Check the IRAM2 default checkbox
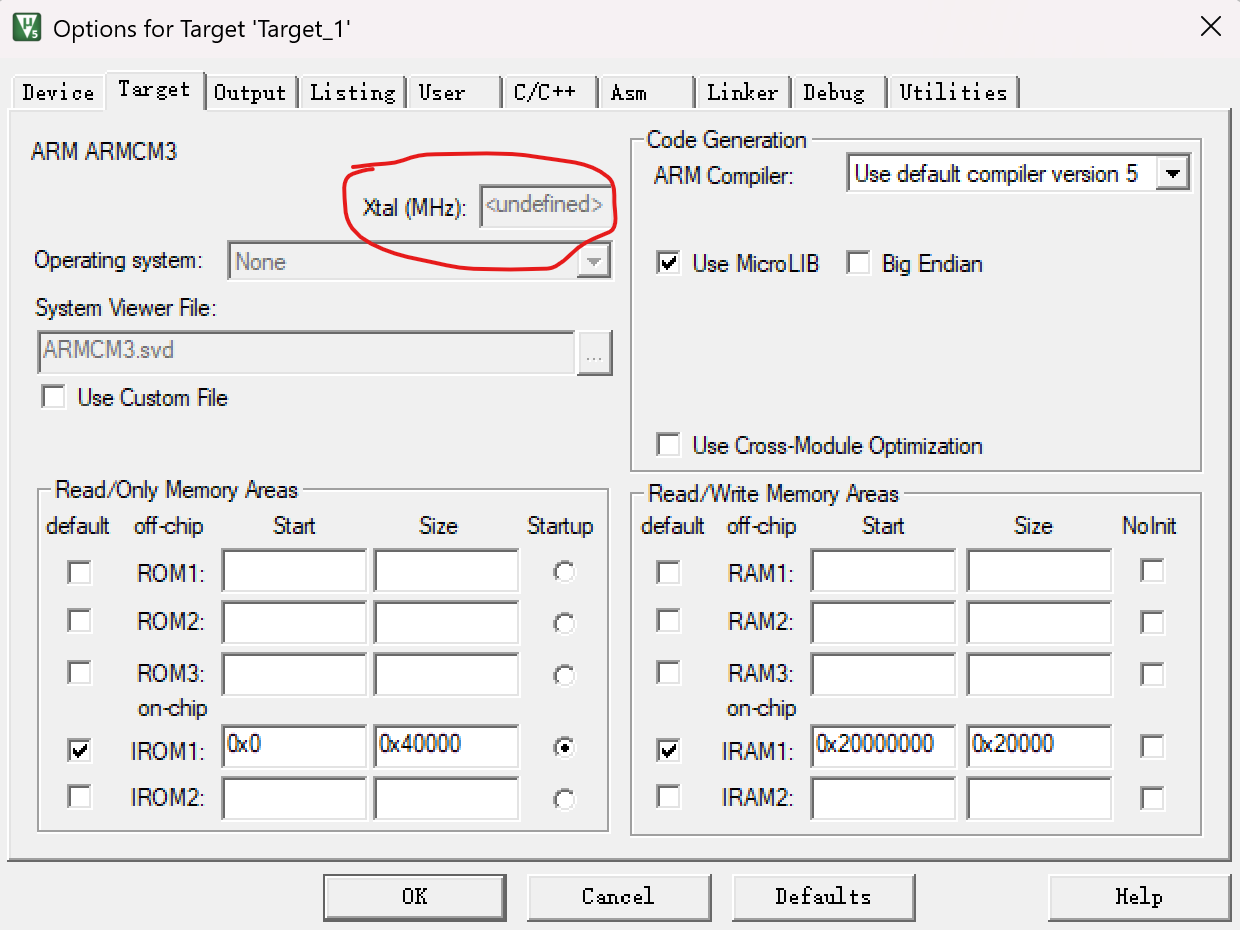1240x930 pixels. point(668,797)
